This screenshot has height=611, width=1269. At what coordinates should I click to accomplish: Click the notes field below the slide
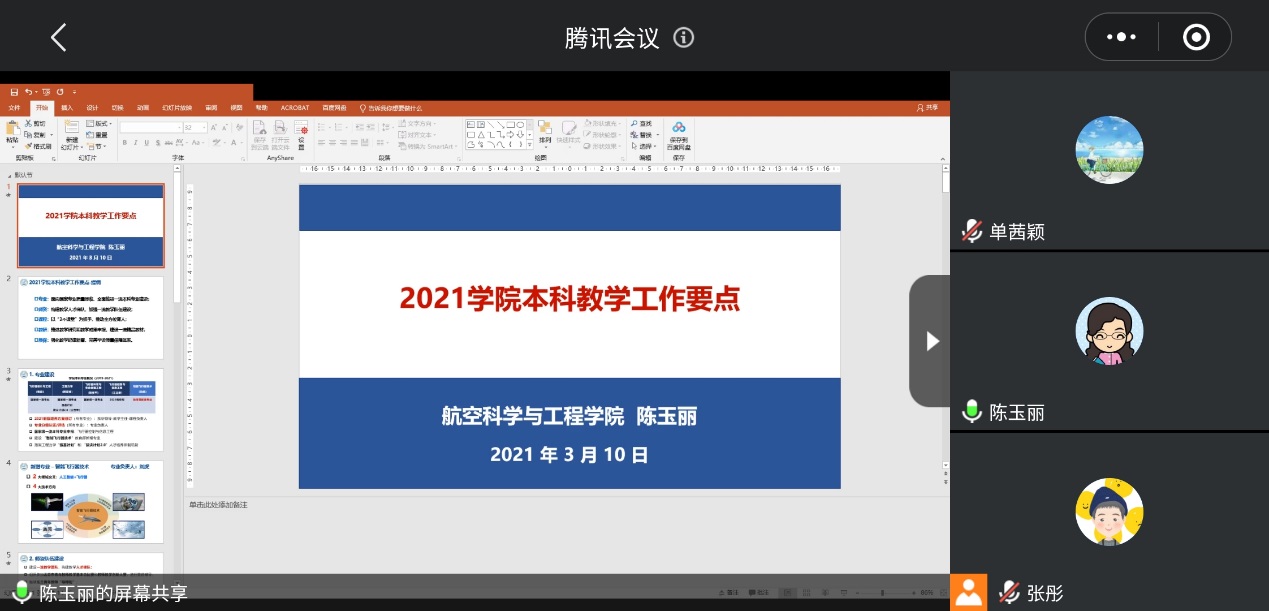pyautogui.click(x=560, y=505)
